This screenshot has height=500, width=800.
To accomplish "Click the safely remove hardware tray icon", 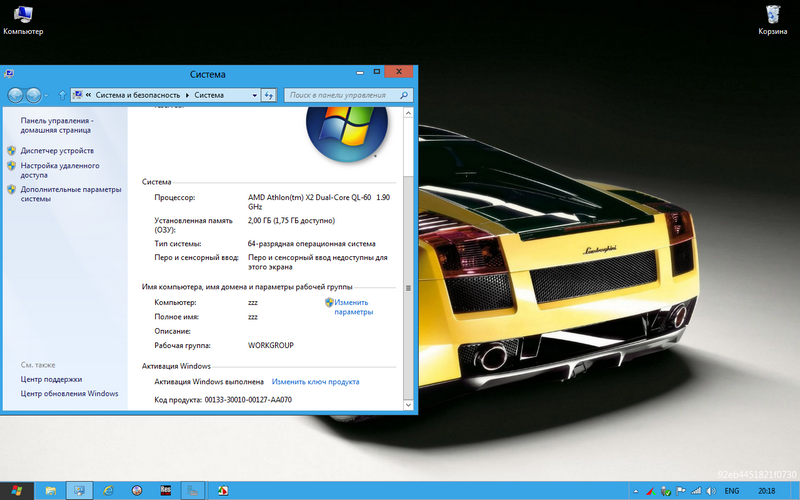I will point(666,491).
